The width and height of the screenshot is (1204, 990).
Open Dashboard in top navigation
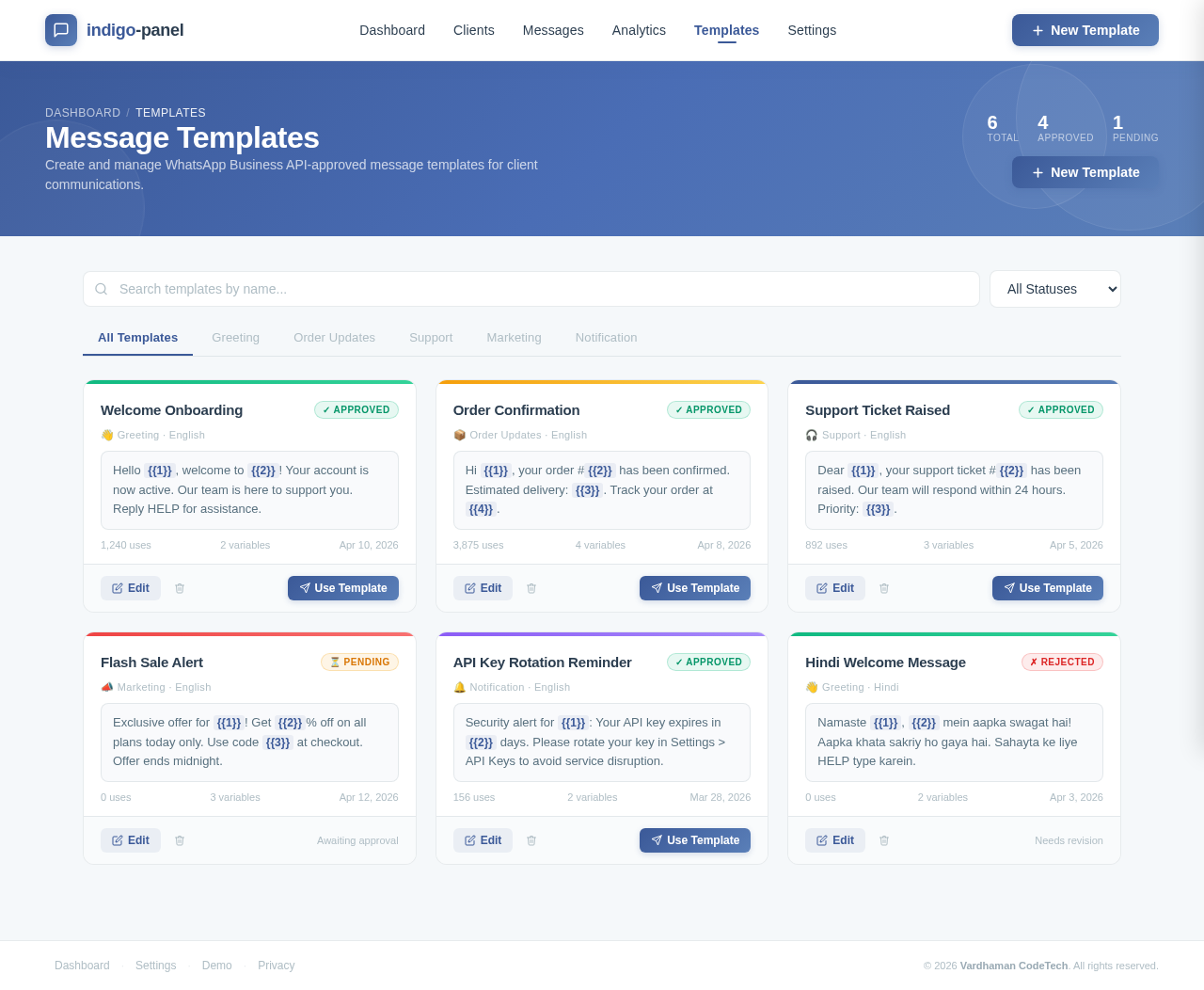392,30
